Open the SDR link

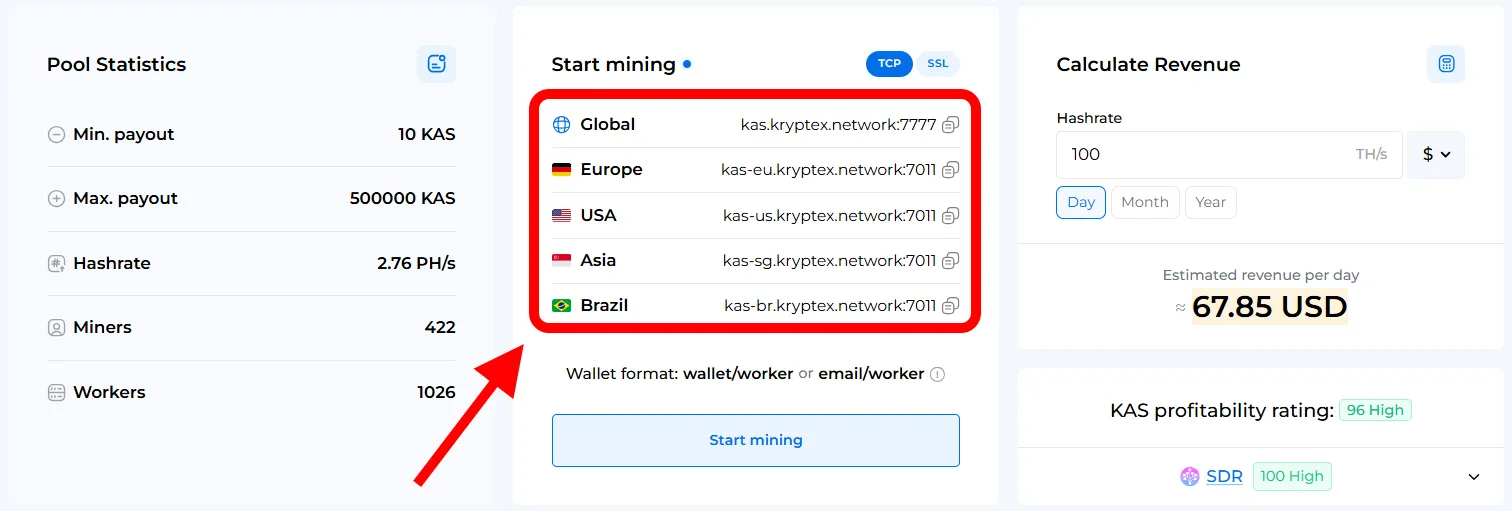pos(1224,477)
